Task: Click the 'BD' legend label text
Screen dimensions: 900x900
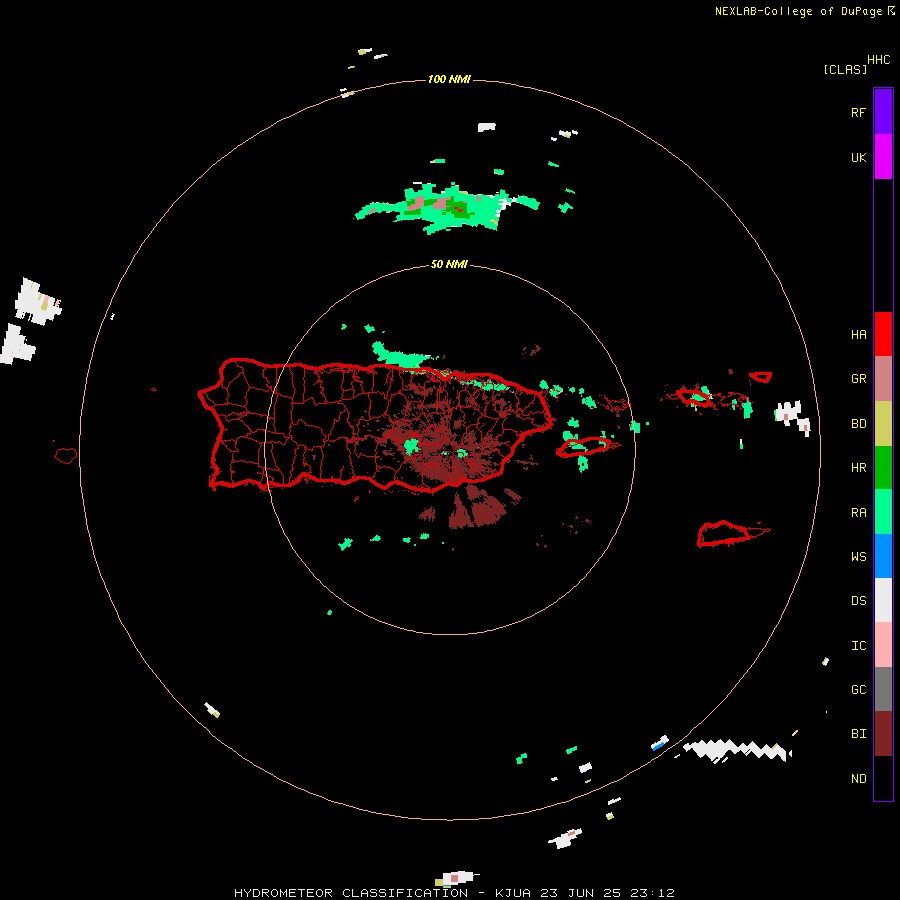Action: 859,424
